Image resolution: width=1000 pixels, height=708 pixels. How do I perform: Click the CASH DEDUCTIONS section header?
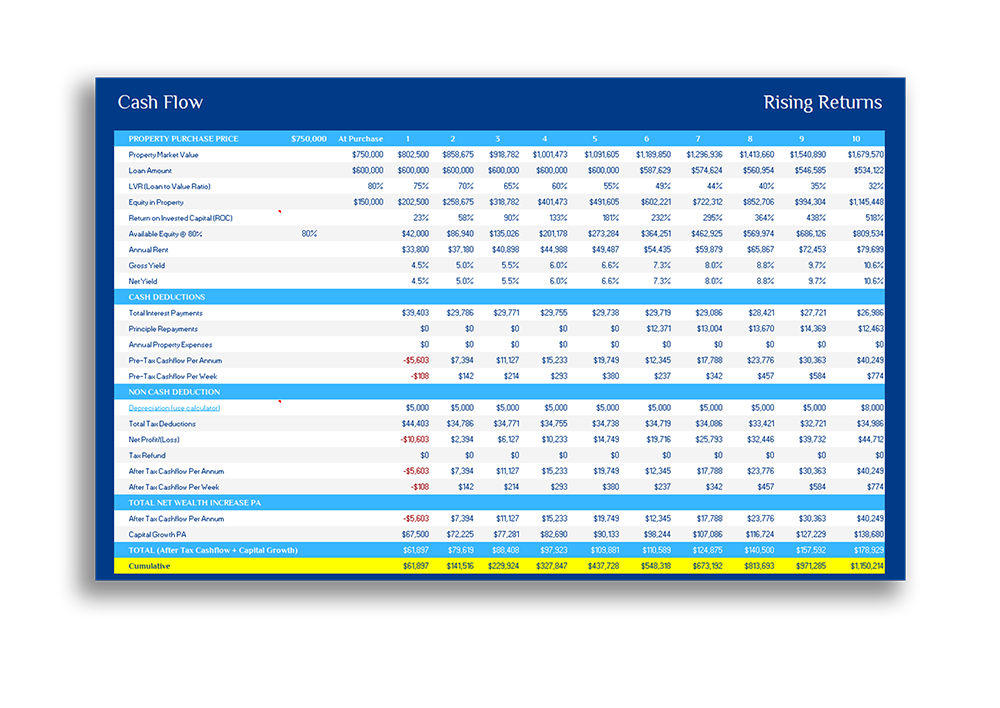167,297
